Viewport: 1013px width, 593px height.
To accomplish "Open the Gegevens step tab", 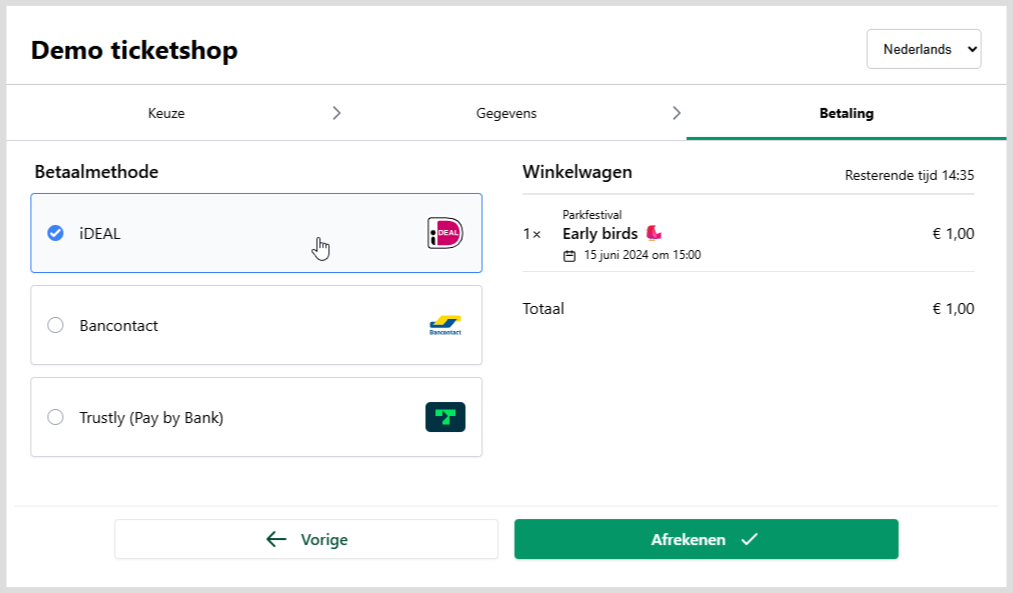I will pyautogui.click(x=506, y=112).
